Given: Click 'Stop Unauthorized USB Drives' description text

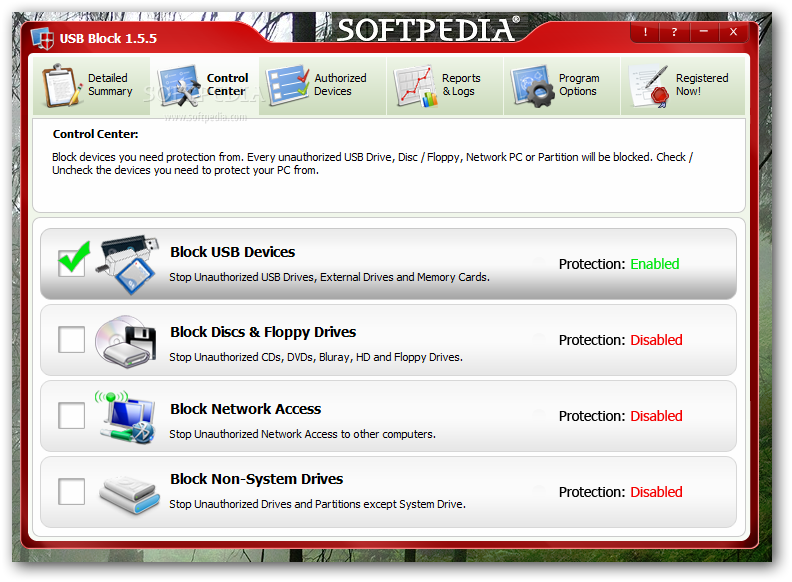Looking at the screenshot, I should (329, 277).
